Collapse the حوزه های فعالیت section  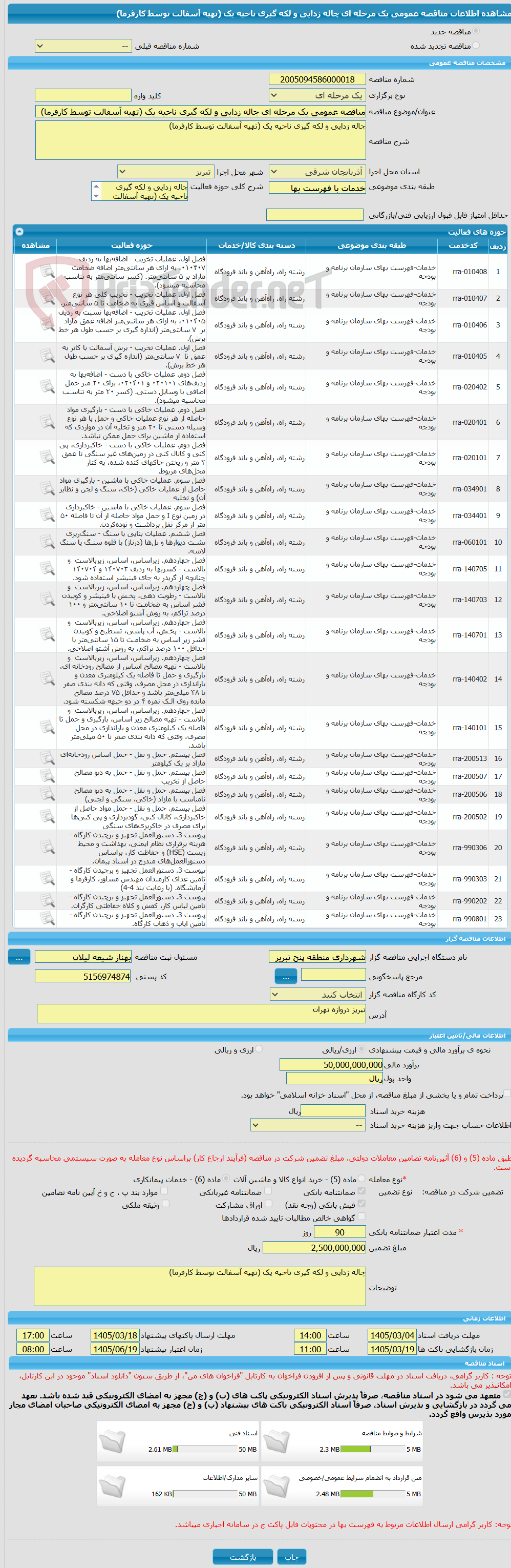click(x=19, y=231)
